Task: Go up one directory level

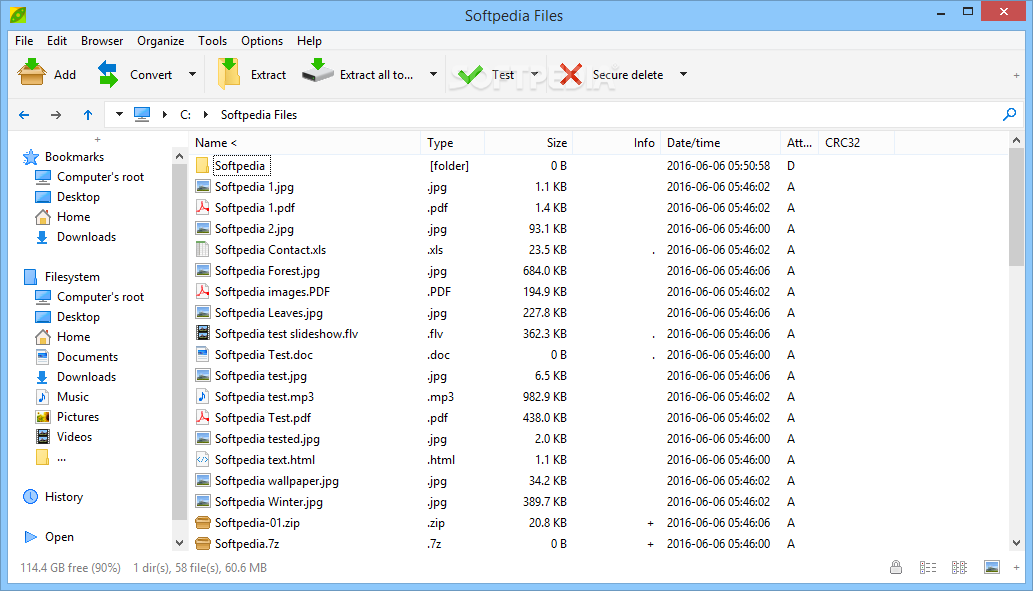Action: [x=88, y=115]
